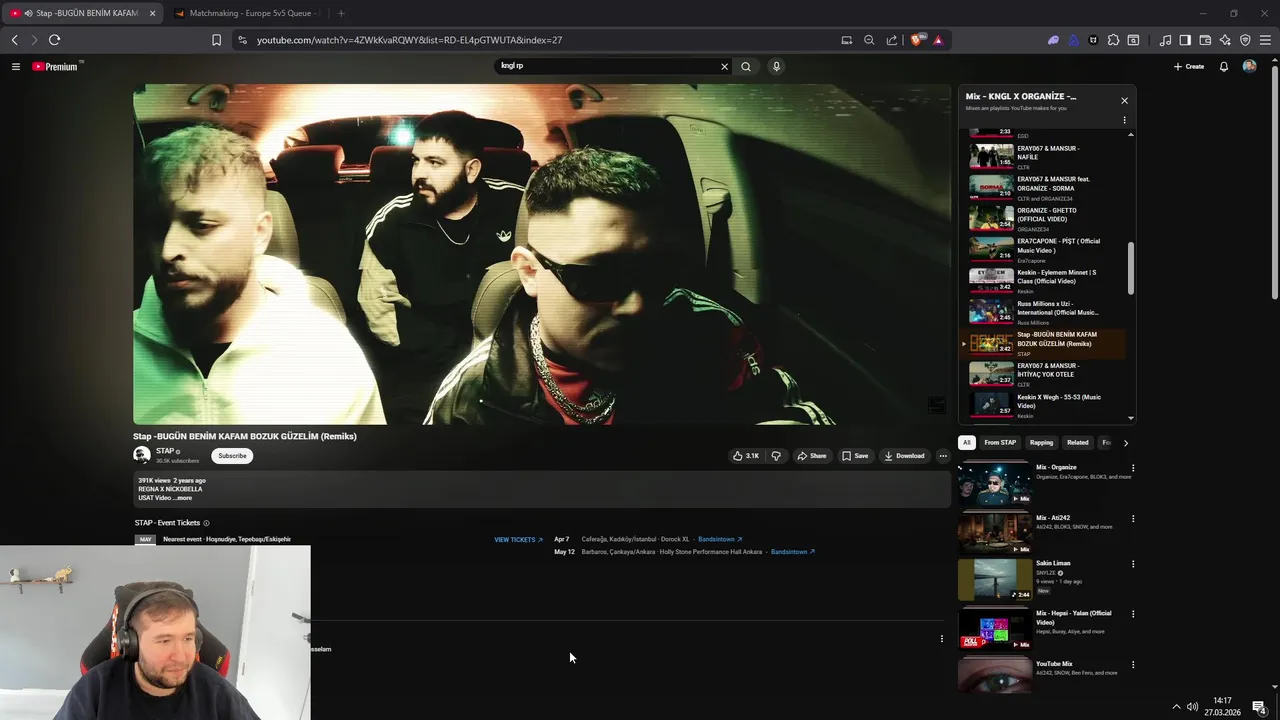Viewport: 1280px width, 720px height.
Task: Run search with magnifier button
Action: [x=746, y=67]
